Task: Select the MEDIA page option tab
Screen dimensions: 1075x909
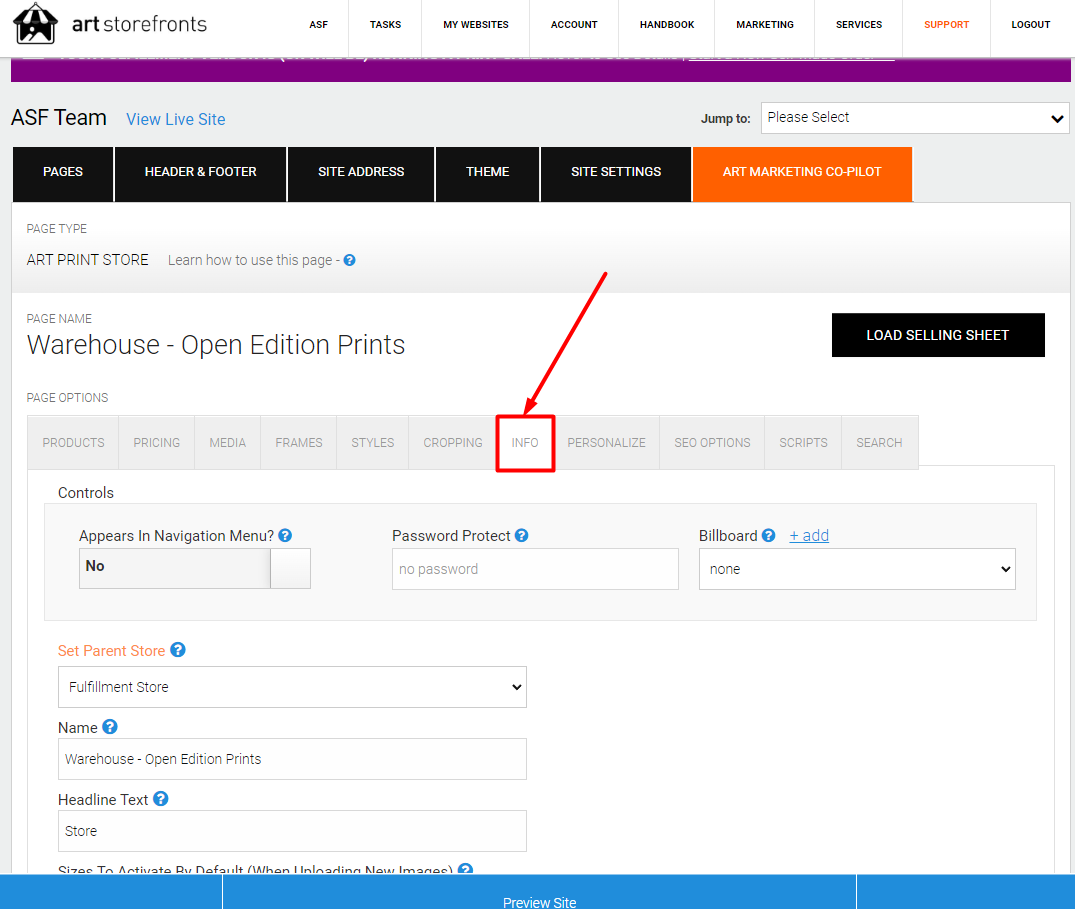Action: pos(228,443)
